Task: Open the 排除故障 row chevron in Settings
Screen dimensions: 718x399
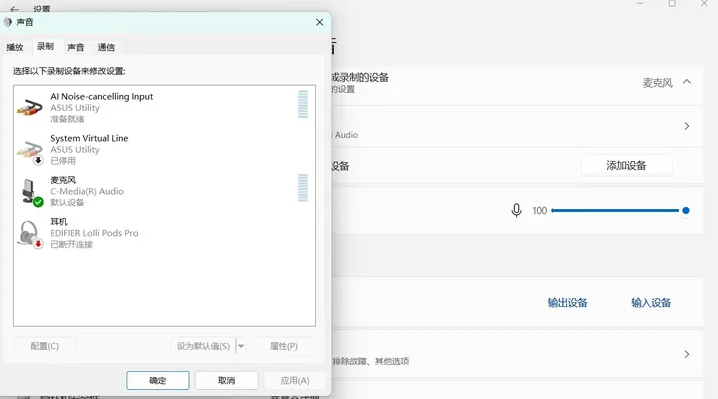Action: pos(687,354)
